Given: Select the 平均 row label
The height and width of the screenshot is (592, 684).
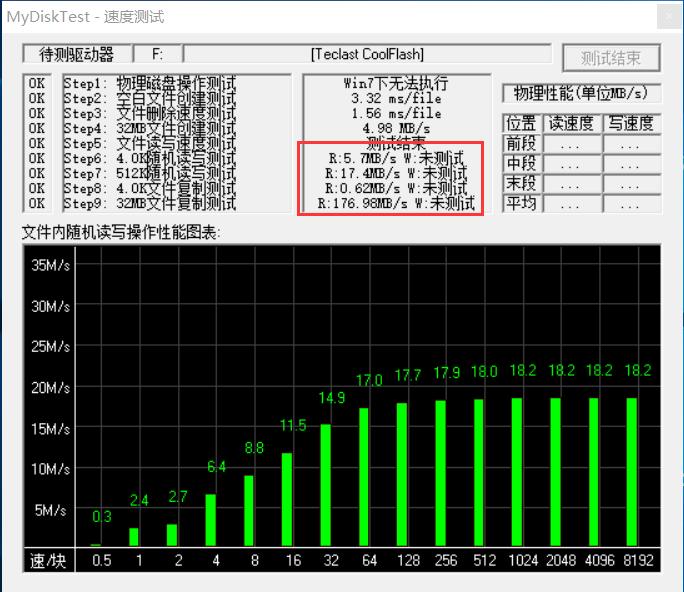Looking at the screenshot, I should [521, 204].
